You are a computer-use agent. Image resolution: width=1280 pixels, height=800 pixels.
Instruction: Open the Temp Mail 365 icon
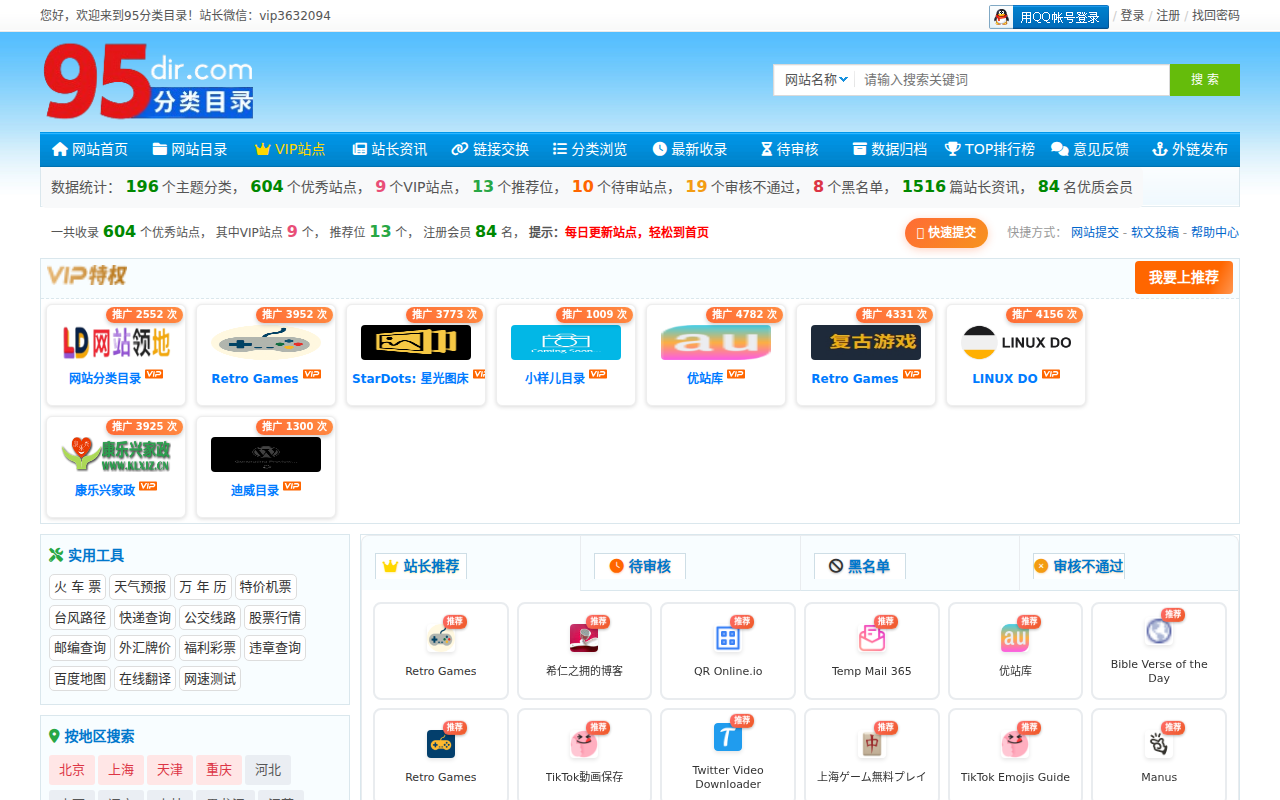(x=871, y=638)
